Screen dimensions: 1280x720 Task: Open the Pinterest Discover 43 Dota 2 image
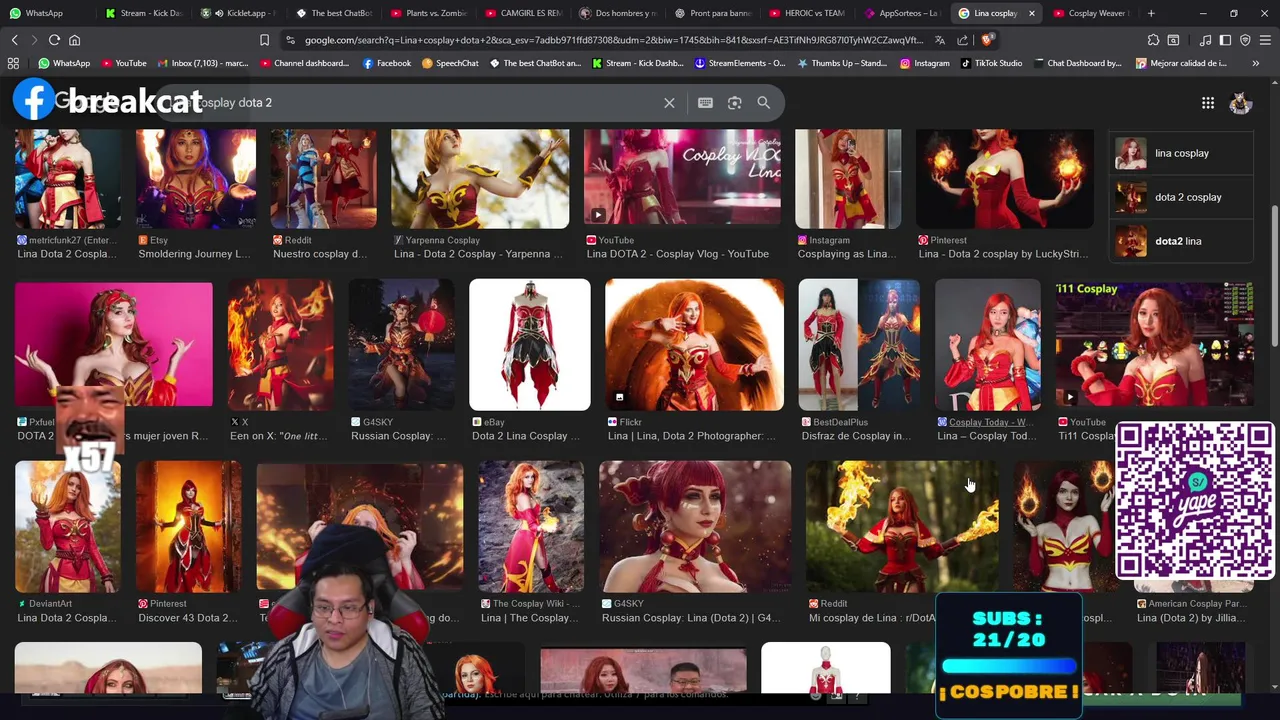tap(189, 527)
